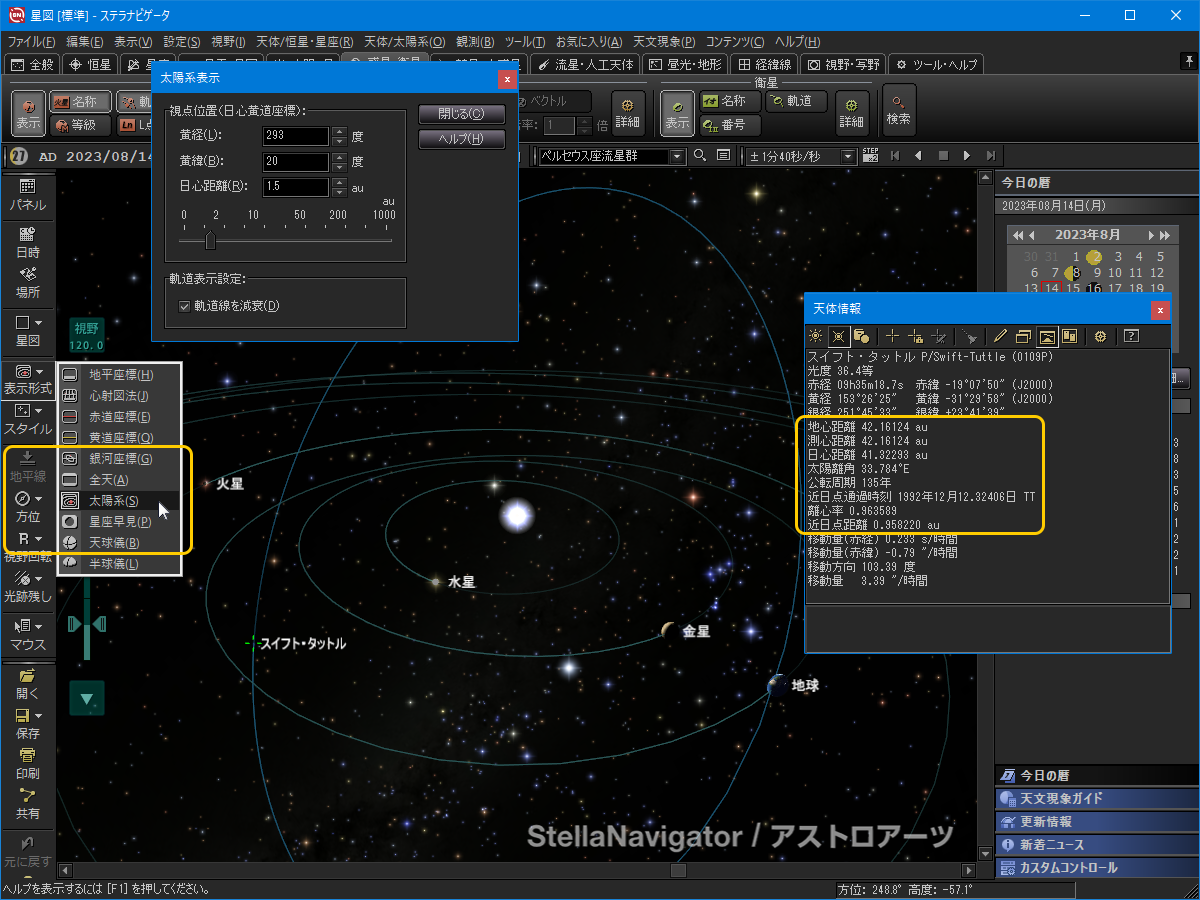
Task: Toggle the left 表示 display button in ribbon
Action: tap(28, 112)
